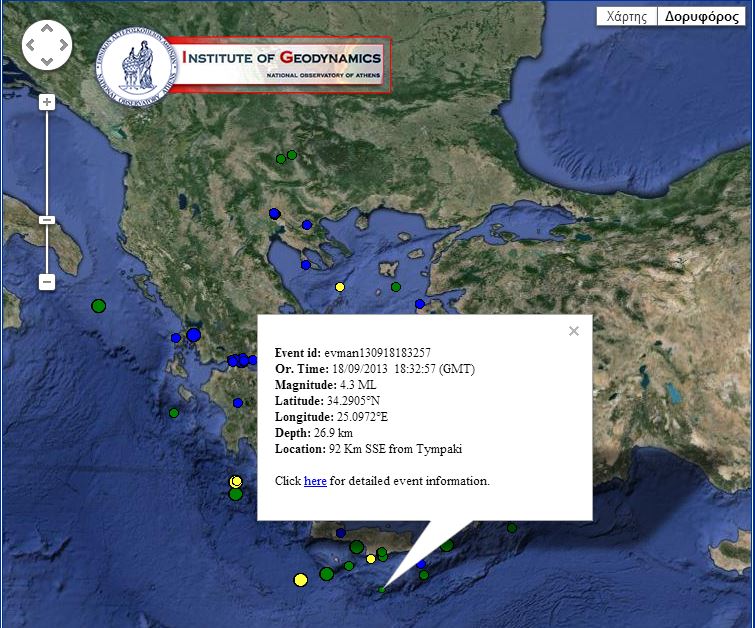The image size is (755, 628).
Task: Select the blue marker near the Turkish coast
Action: [420, 304]
